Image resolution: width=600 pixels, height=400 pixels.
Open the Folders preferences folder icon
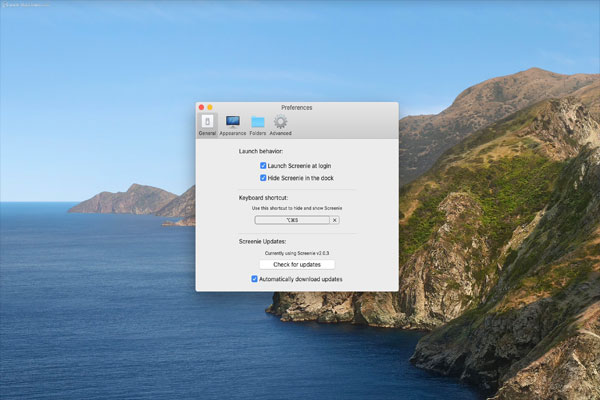258,121
